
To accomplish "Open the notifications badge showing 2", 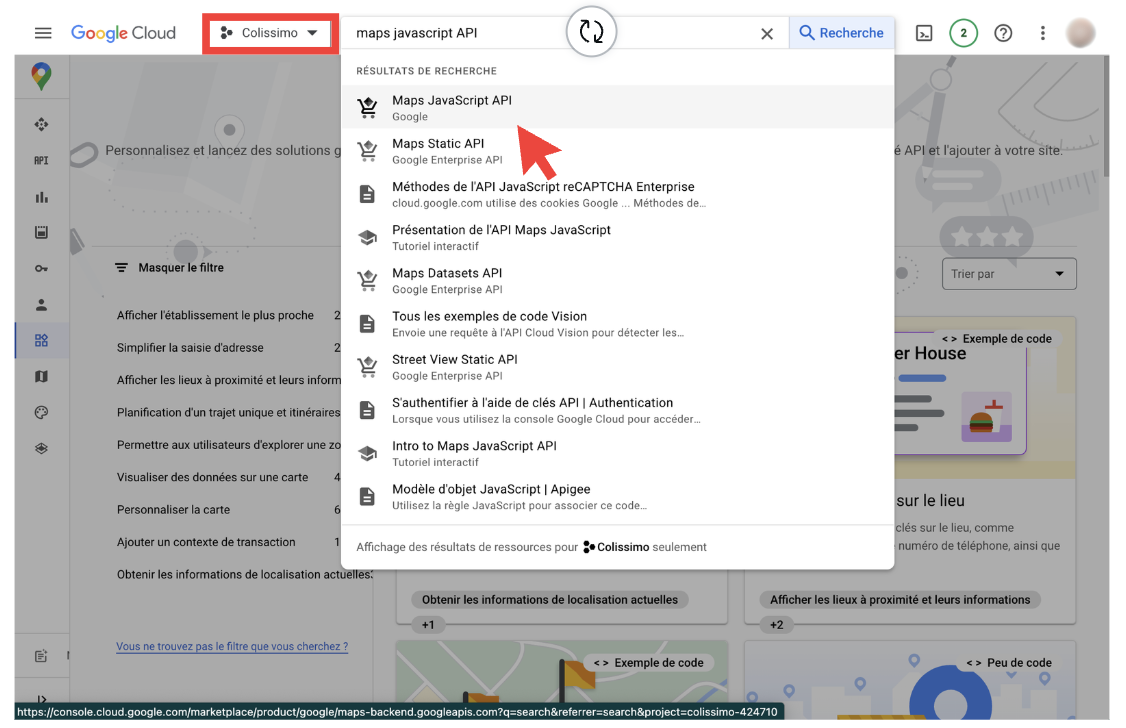I will click(x=964, y=33).
